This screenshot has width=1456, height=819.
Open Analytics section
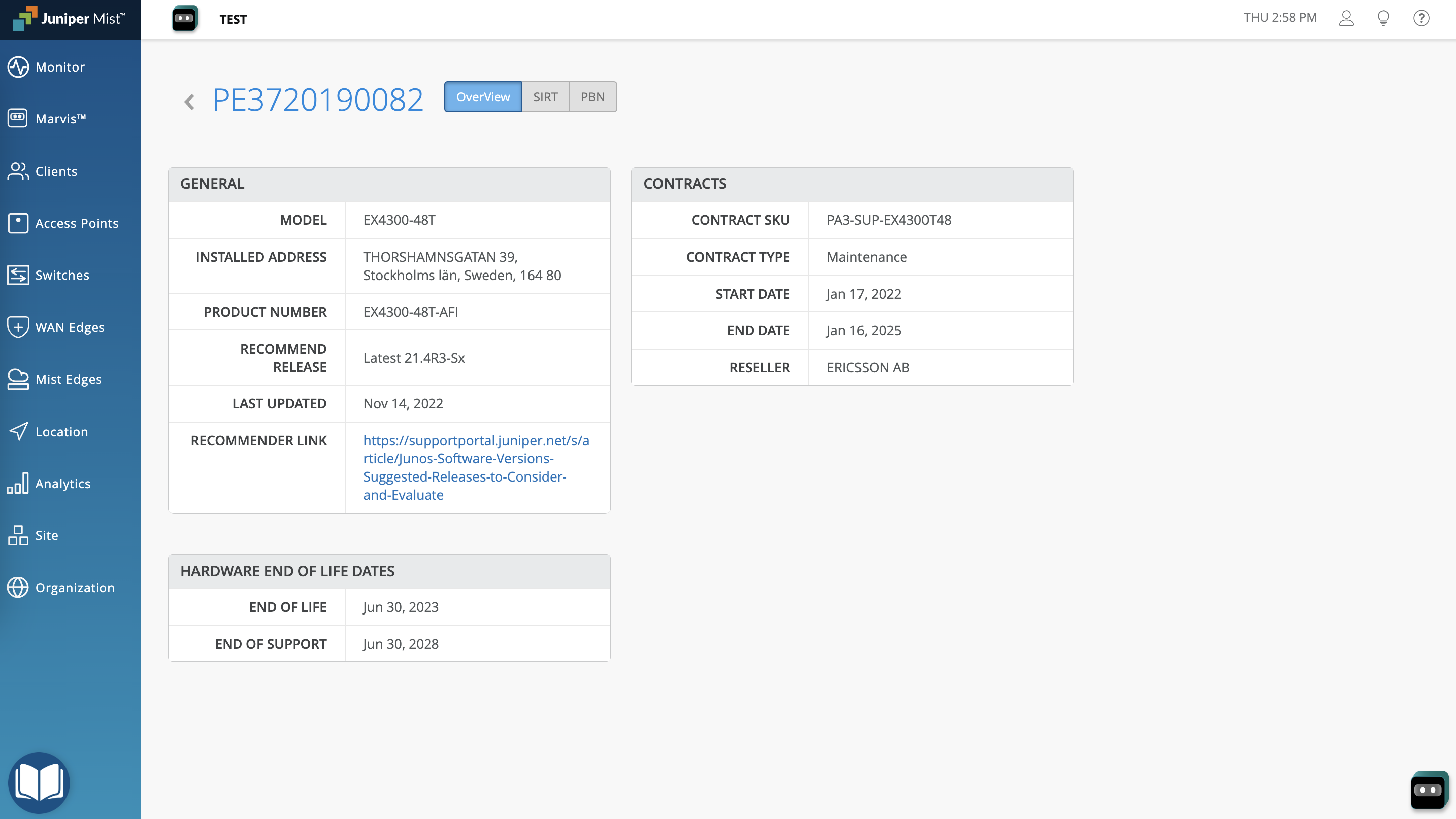pos(63,483)
